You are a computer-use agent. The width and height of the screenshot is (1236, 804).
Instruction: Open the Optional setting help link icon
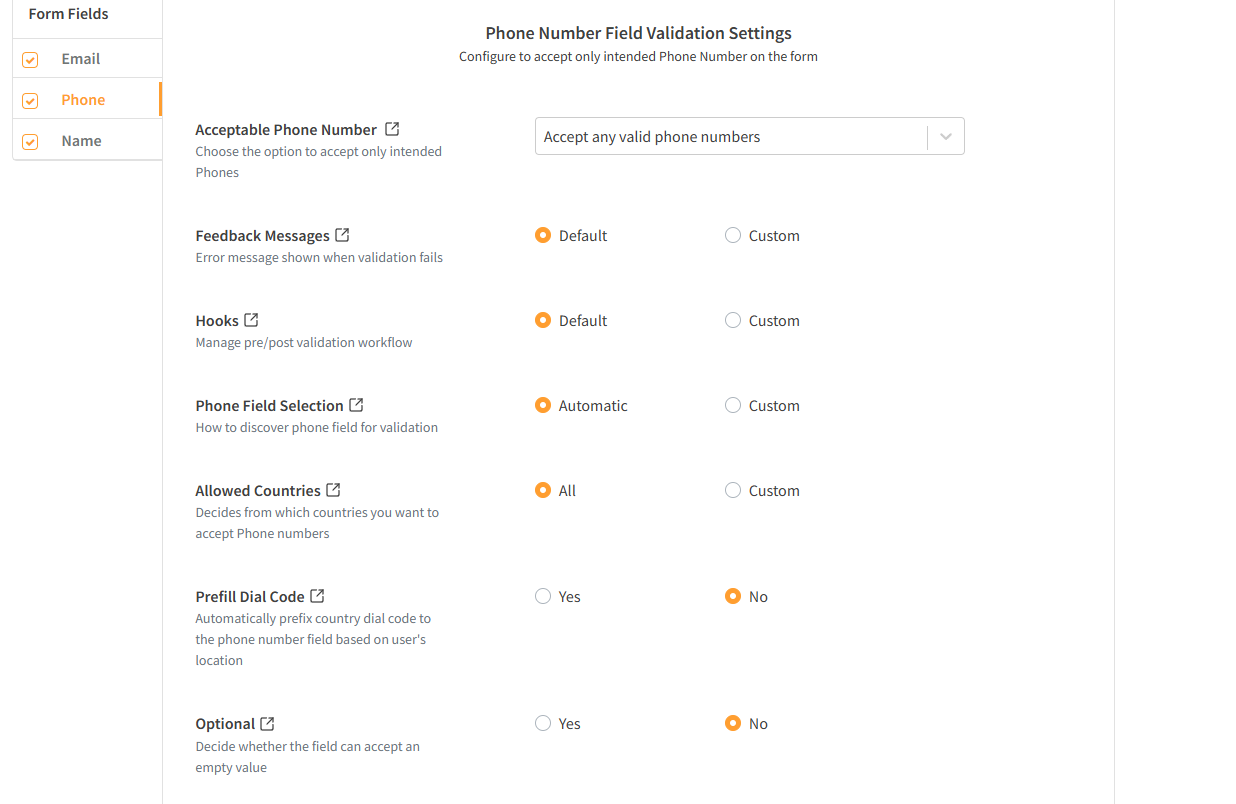tap(269, 722)
